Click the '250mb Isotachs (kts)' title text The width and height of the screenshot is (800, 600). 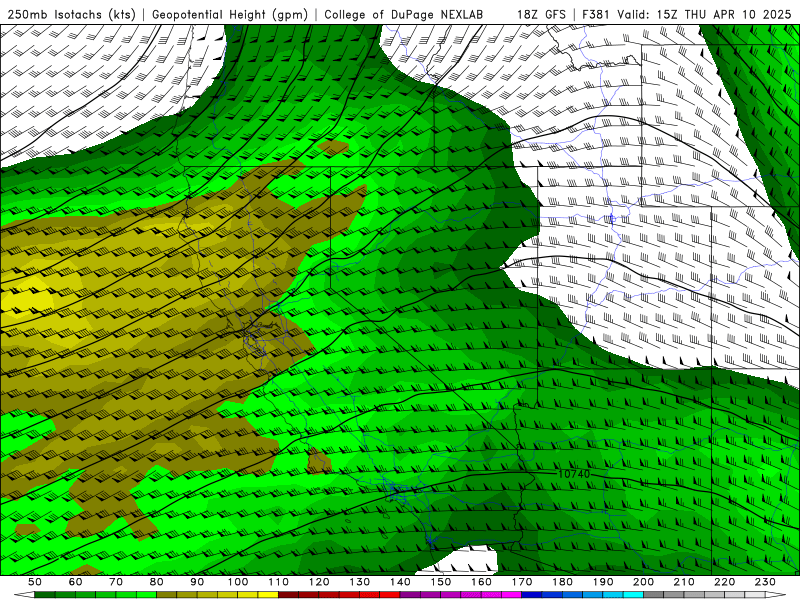[x=72, y=15]
